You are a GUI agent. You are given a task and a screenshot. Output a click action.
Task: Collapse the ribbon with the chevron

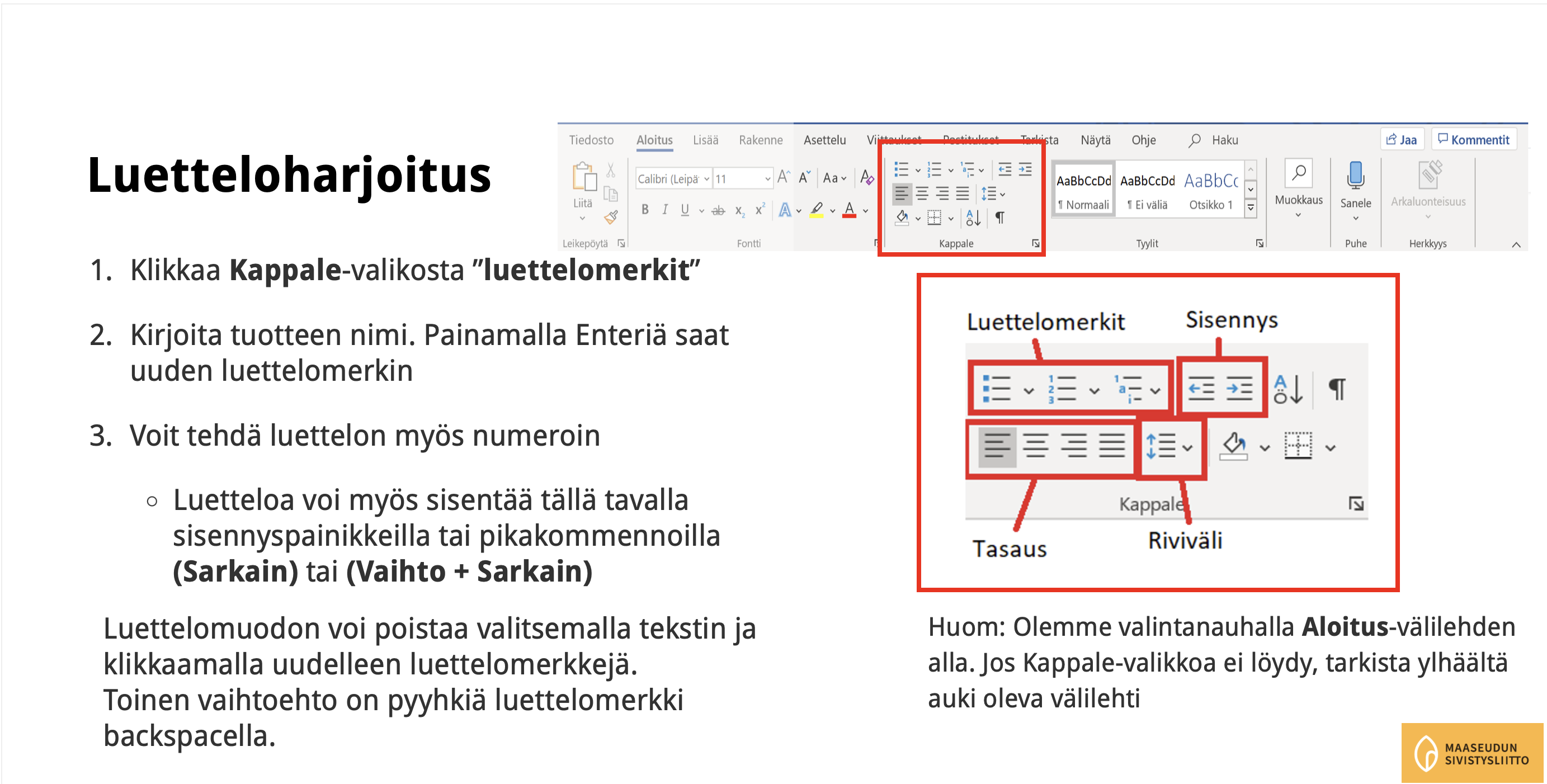1516,244
